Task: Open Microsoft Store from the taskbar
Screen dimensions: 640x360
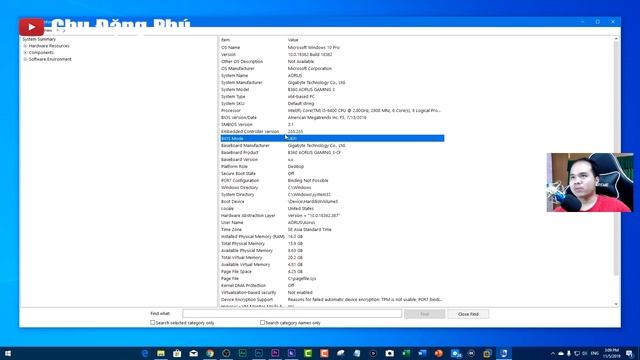Action: point(177,353)
